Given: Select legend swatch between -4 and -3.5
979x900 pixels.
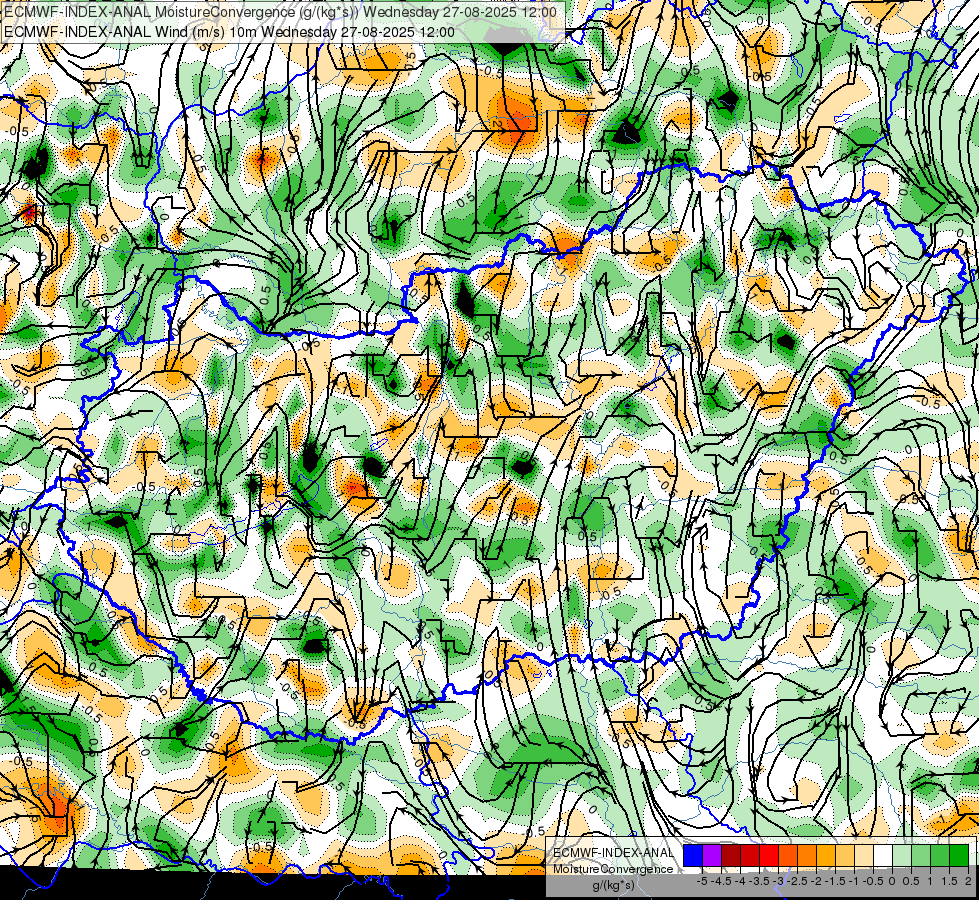Looking at the screenshot, I should point(750,856).
